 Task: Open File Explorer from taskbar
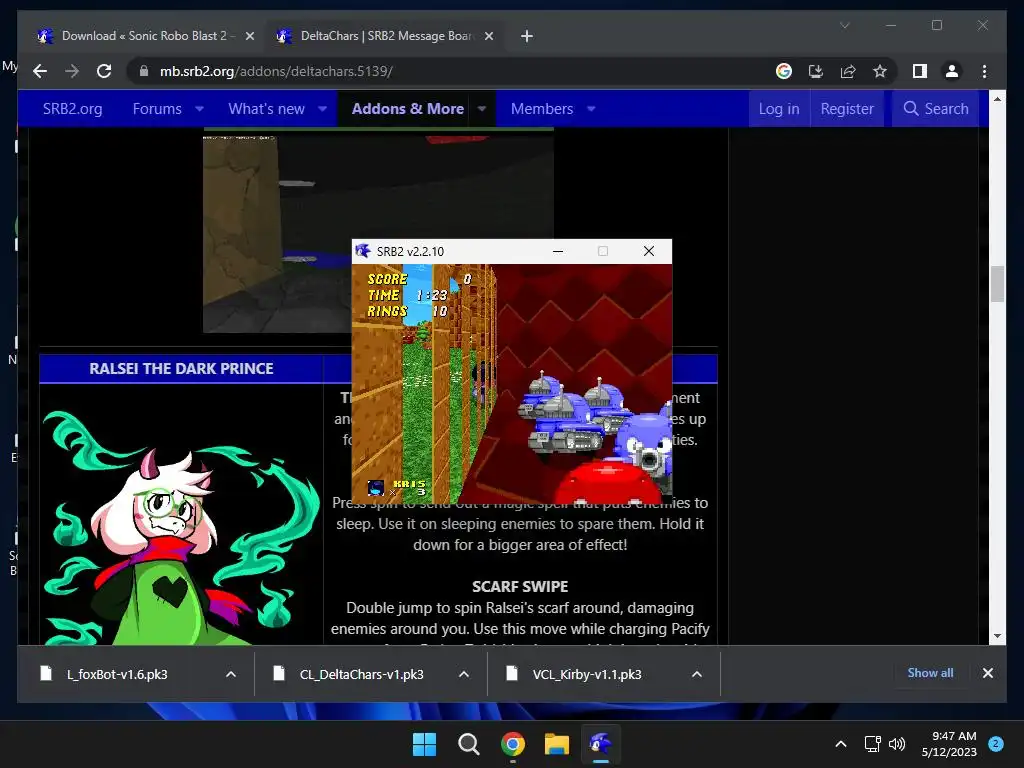(x=557, y=744)
